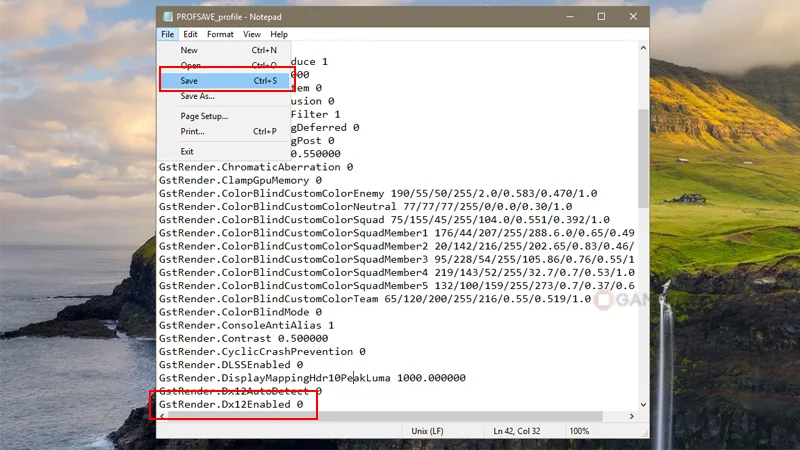Click the ColorBlindCustomColorSquadMember1 line
Image resolution: width=800 pixels, height=450 pixels.
tap(396, 233)
